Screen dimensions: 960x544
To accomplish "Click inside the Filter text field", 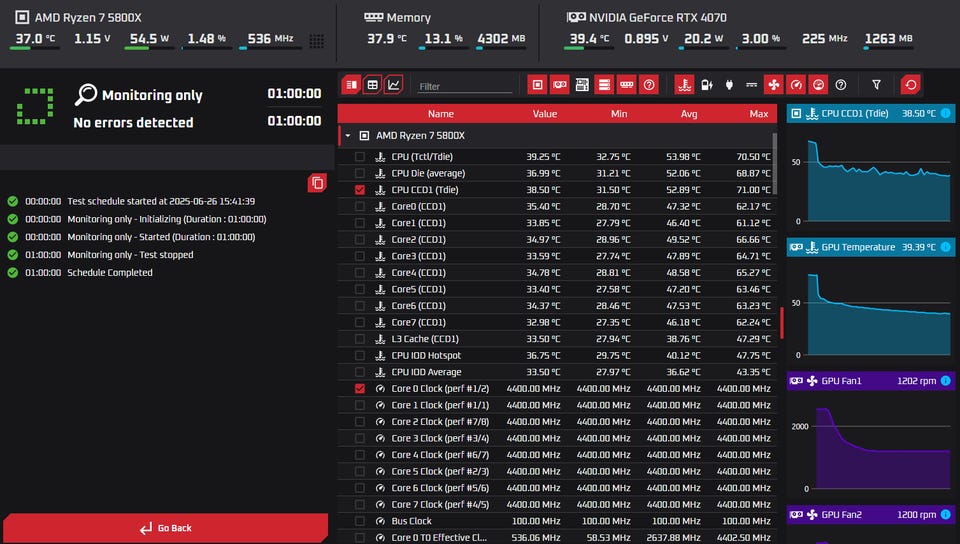I will tap(464, 86).
